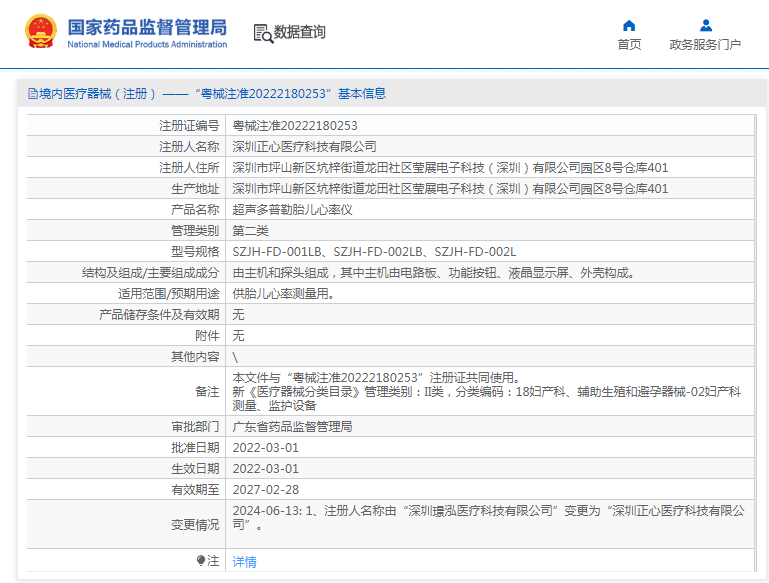The width and height of the screenshot is (769, 583).
Task: Click the 注 label in last row
Action: (213, 560)
